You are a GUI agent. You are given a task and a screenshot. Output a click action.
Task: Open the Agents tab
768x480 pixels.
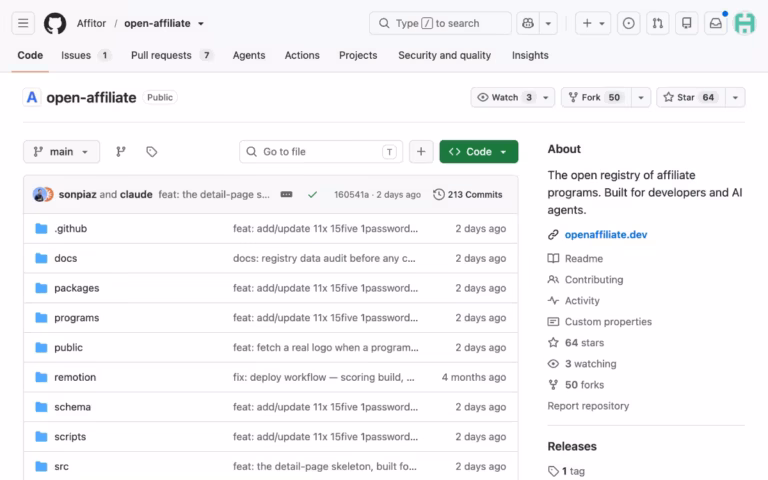[x=249, y=55]
